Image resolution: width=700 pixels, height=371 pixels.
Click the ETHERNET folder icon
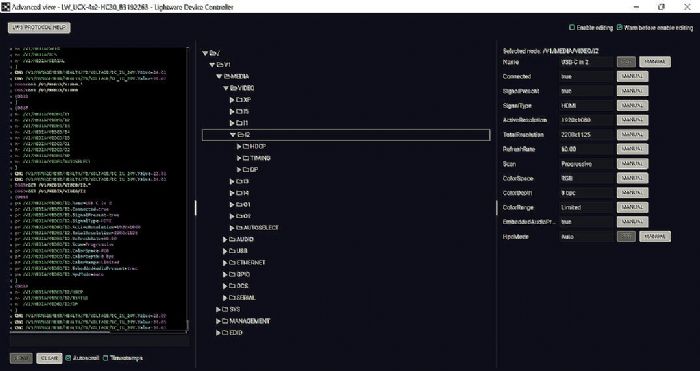(232, 263)
